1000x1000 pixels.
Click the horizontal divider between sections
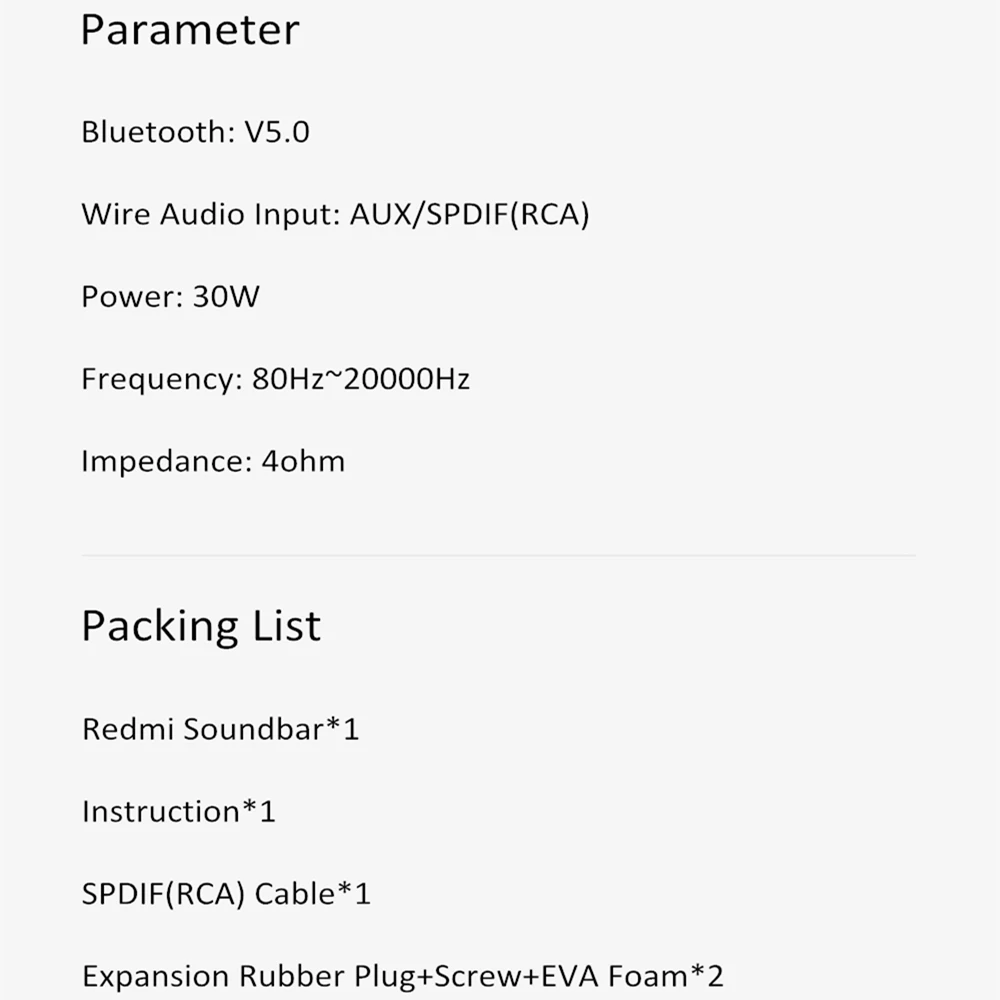tap(498, 555)
